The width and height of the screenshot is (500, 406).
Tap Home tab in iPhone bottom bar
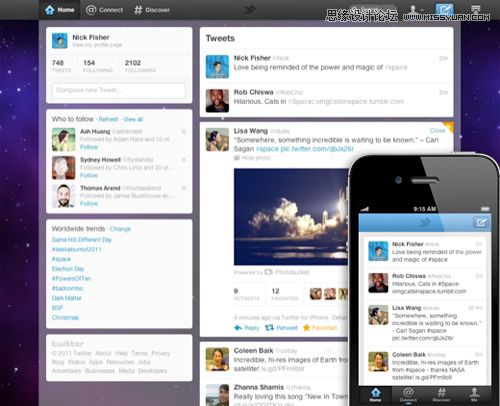pyautogui.click(x=375, y=394)
